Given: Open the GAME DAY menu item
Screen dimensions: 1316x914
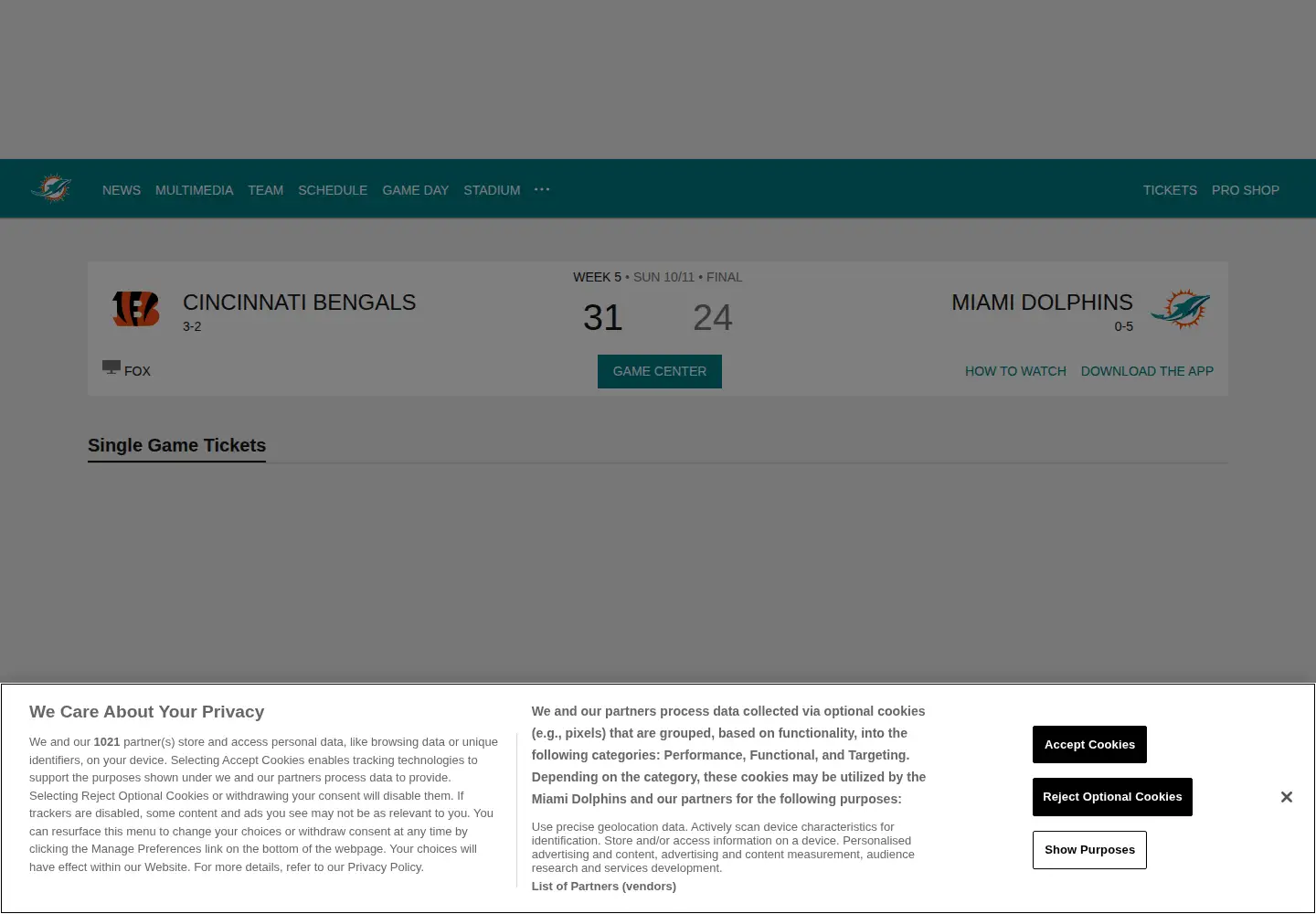Looking at the screenshot, I should pyautogui.click(x=415, y=190).
